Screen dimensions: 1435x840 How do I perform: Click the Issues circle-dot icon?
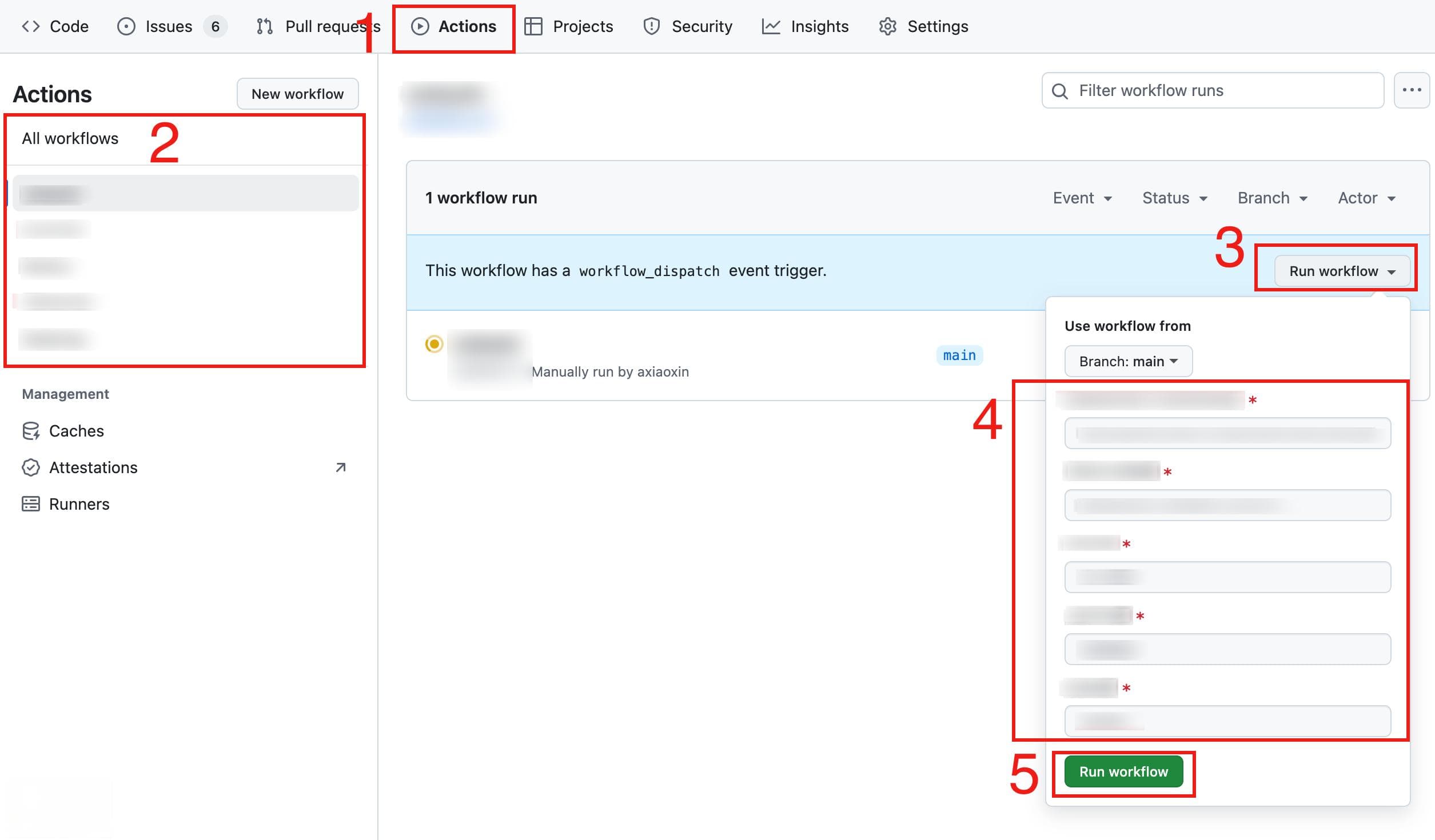click(126, 26)
